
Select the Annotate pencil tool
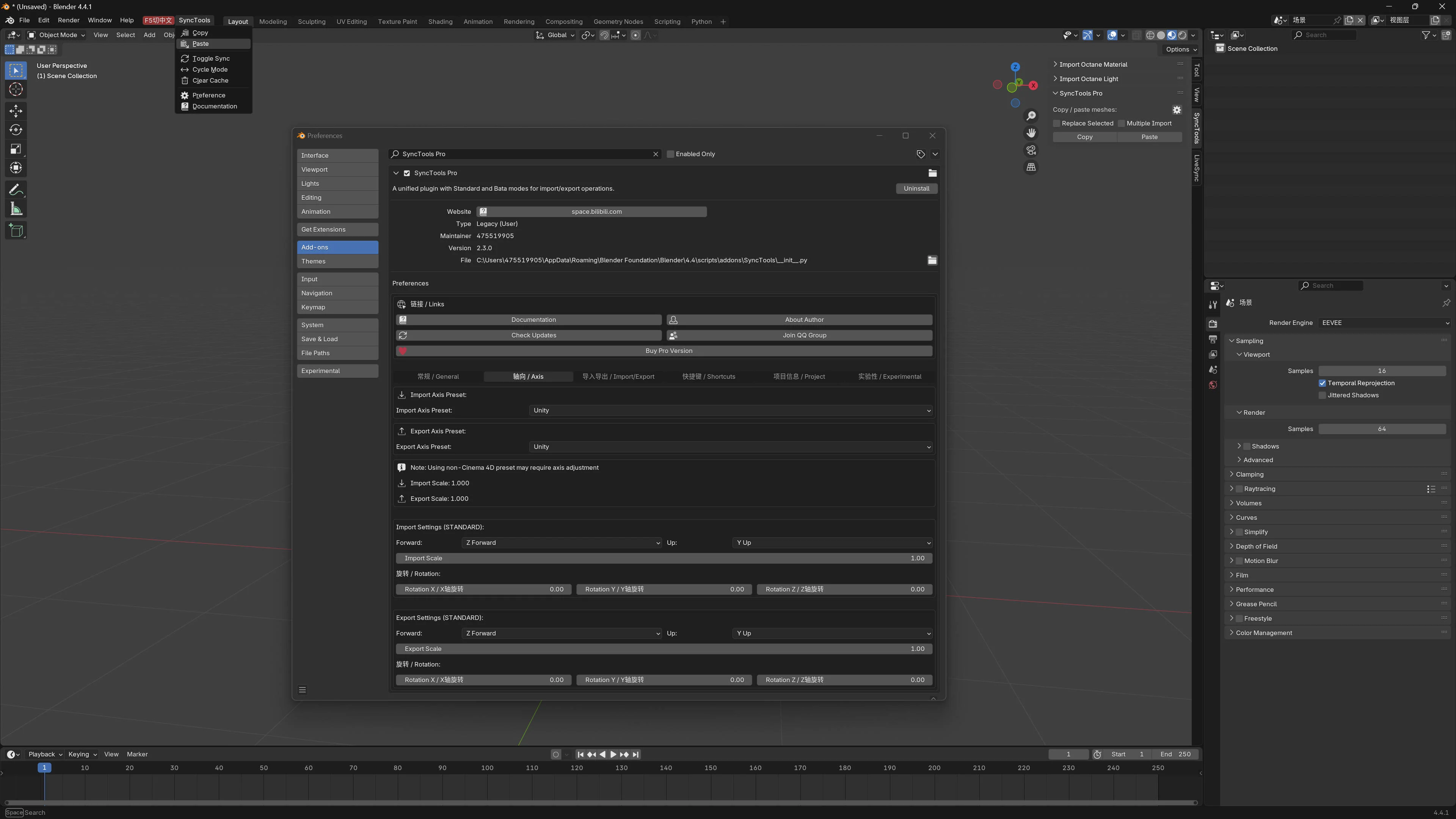pyautogui.click(x=16, y=190)
